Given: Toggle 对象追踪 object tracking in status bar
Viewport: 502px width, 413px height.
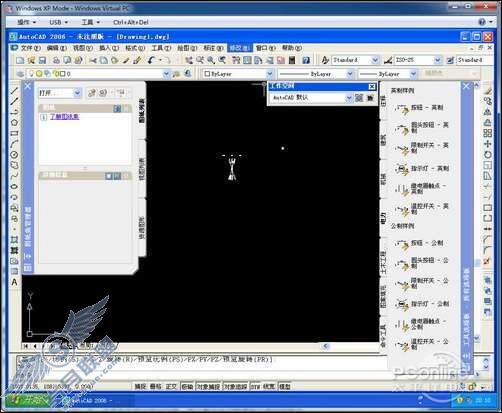Looking at the screenshot, I should [235, 387].
